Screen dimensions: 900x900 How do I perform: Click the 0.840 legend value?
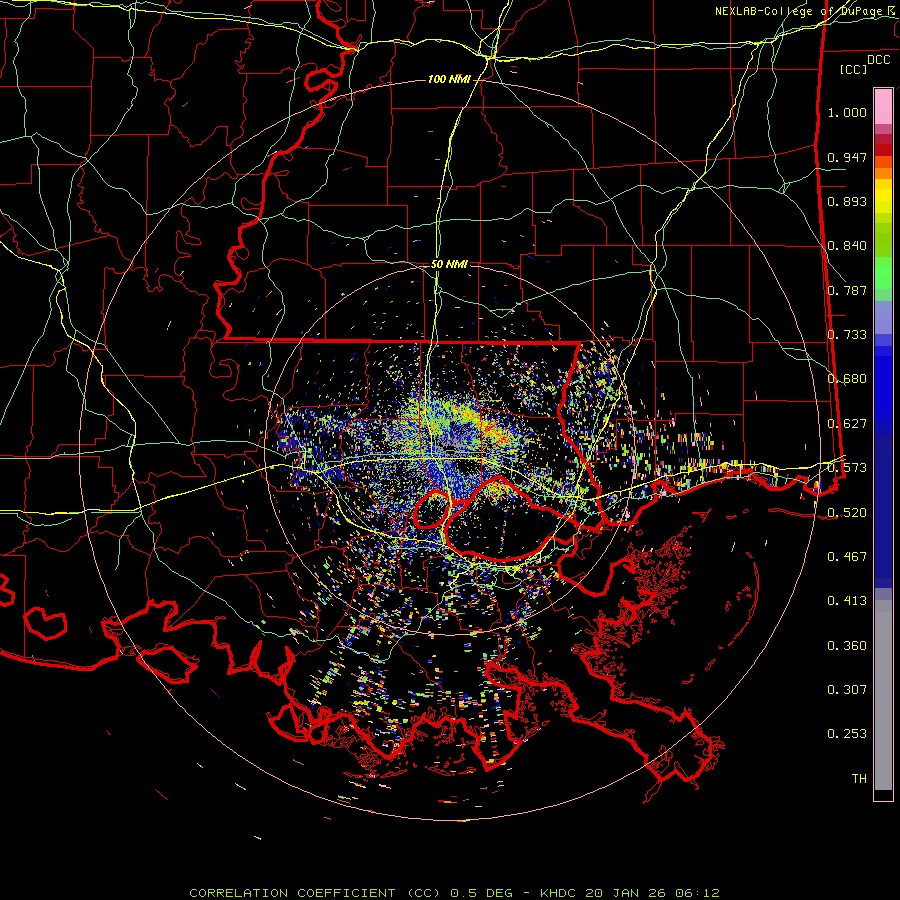click(847, 246)
